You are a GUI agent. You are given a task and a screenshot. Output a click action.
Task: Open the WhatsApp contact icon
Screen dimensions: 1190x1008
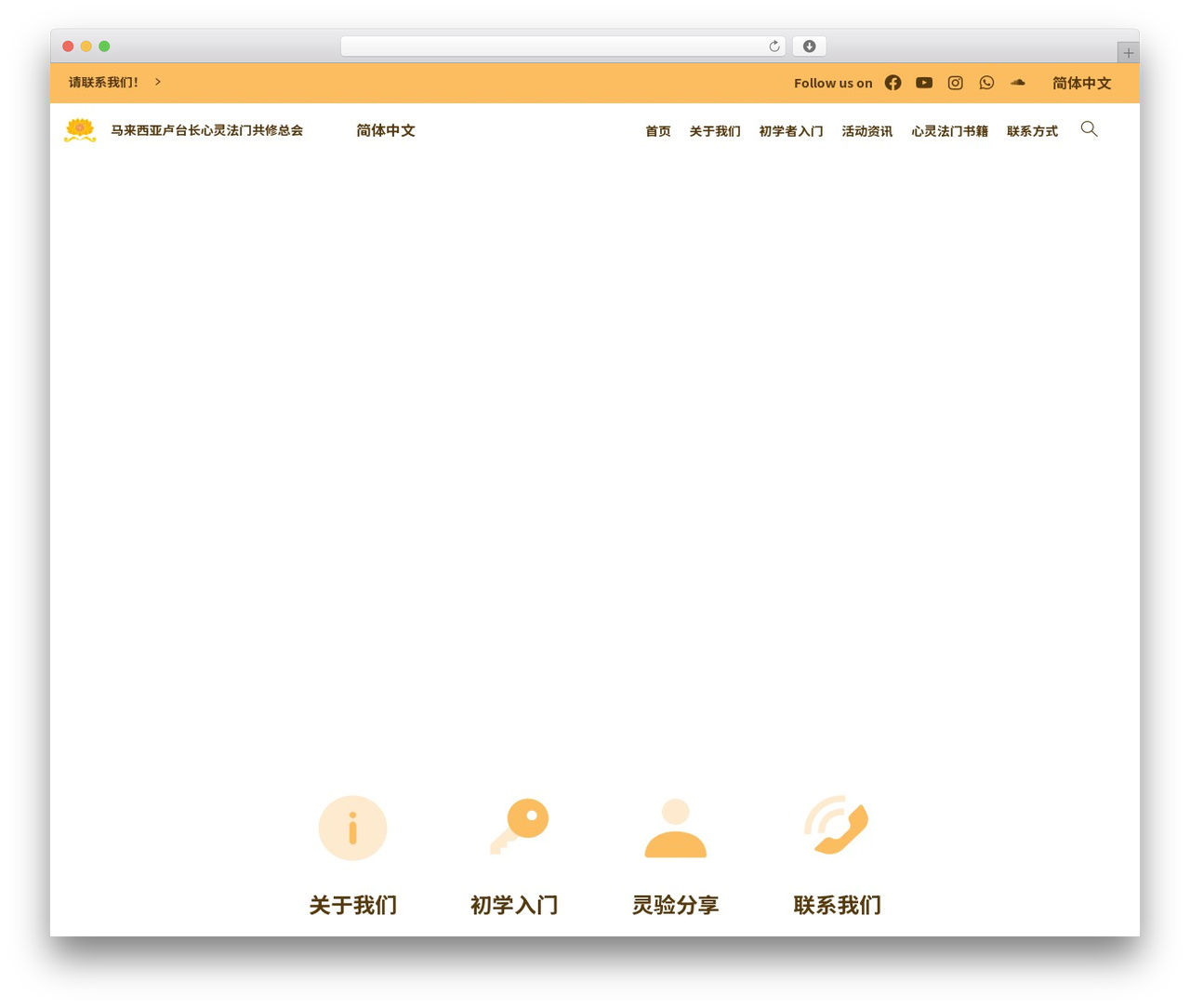coord(986,83)
